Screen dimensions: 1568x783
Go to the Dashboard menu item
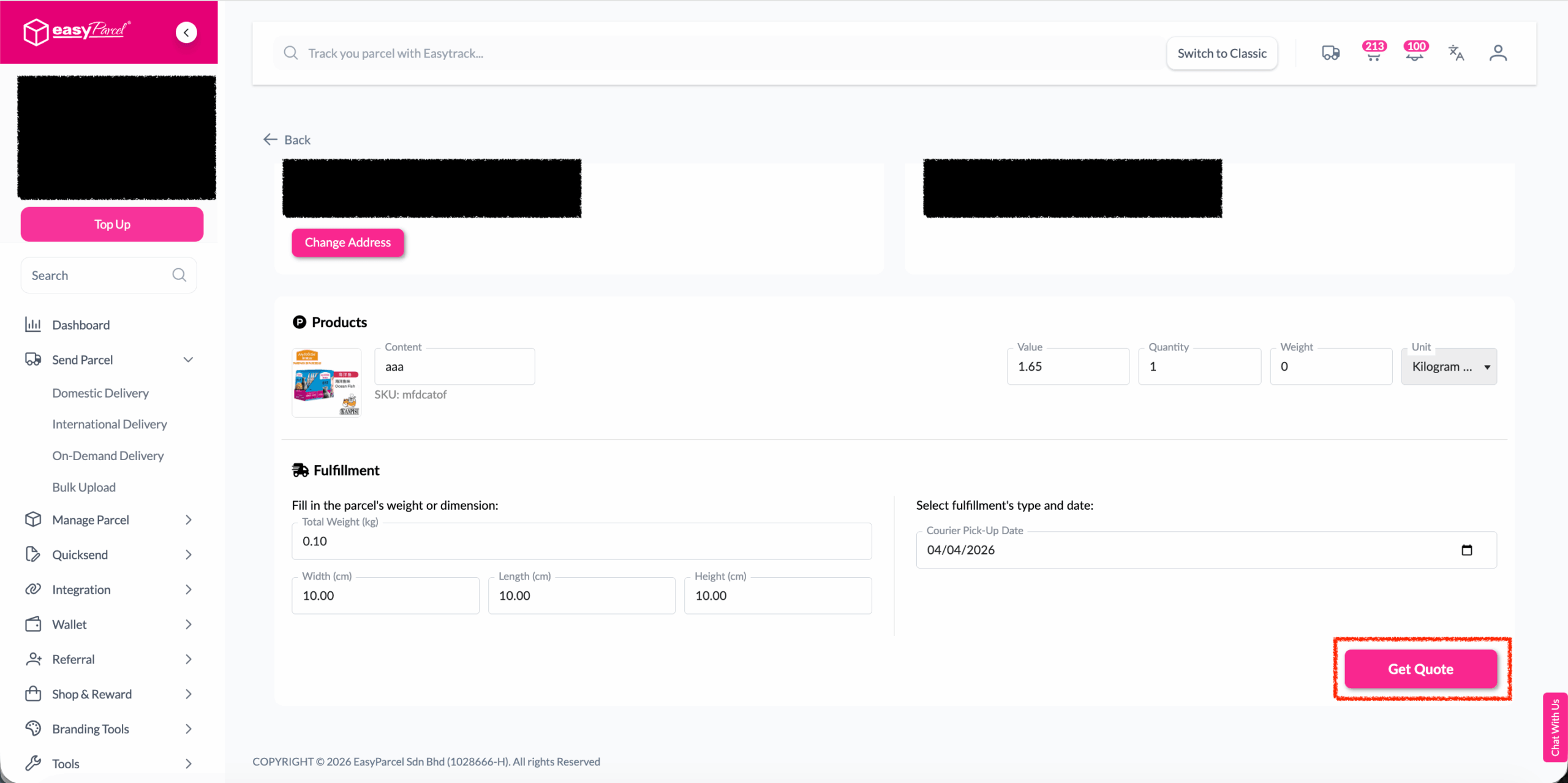[81, 325]
